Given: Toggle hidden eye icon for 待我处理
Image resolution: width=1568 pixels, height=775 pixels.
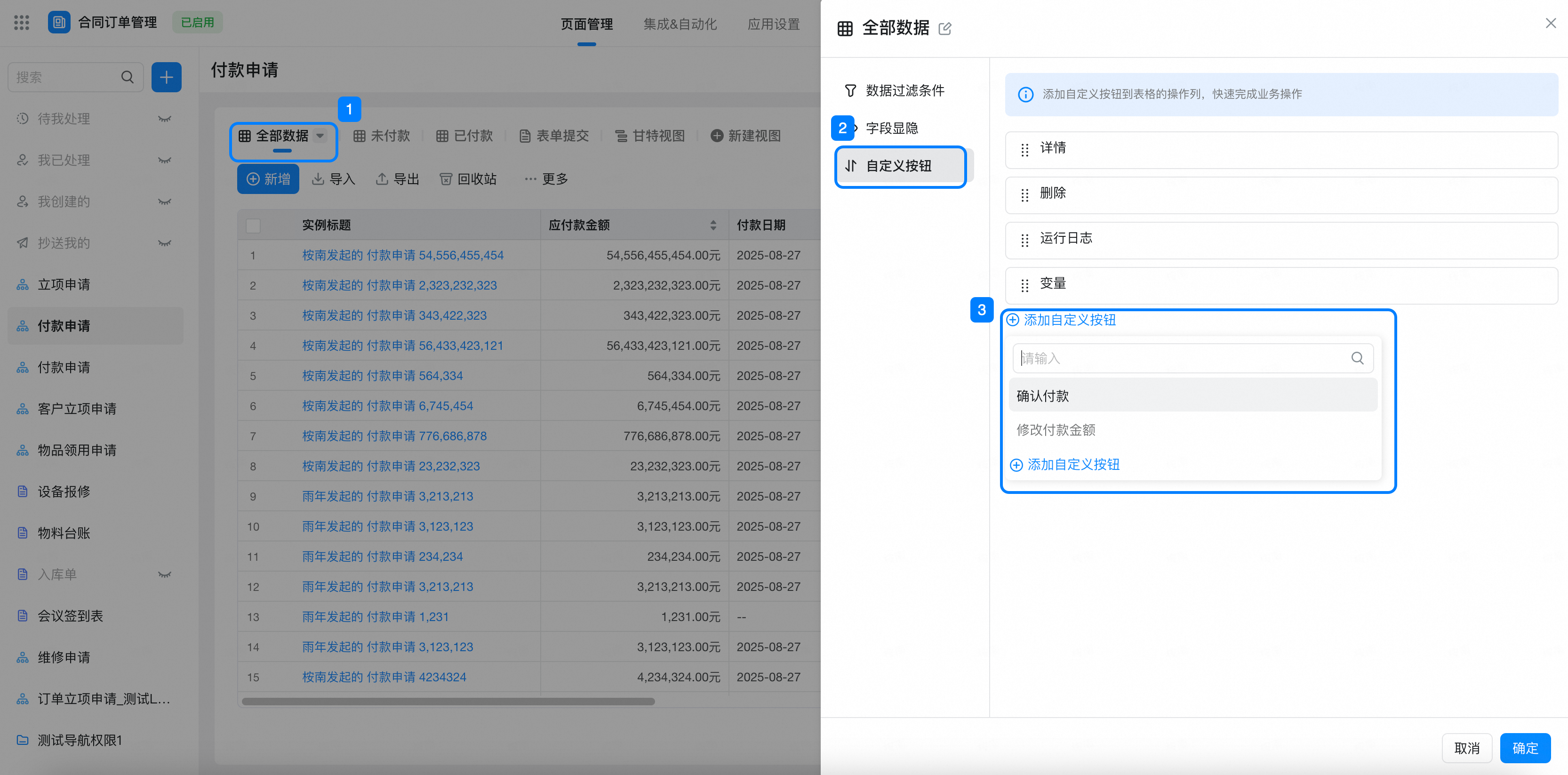Looking at the screenshot, I should 164,119.
